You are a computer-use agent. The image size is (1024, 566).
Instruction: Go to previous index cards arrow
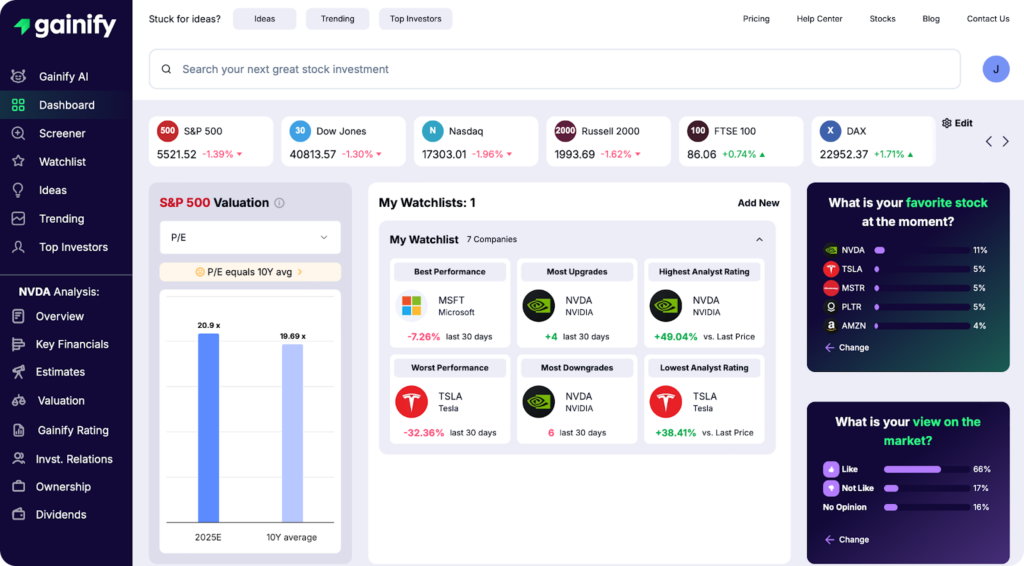tap(989, 141)
